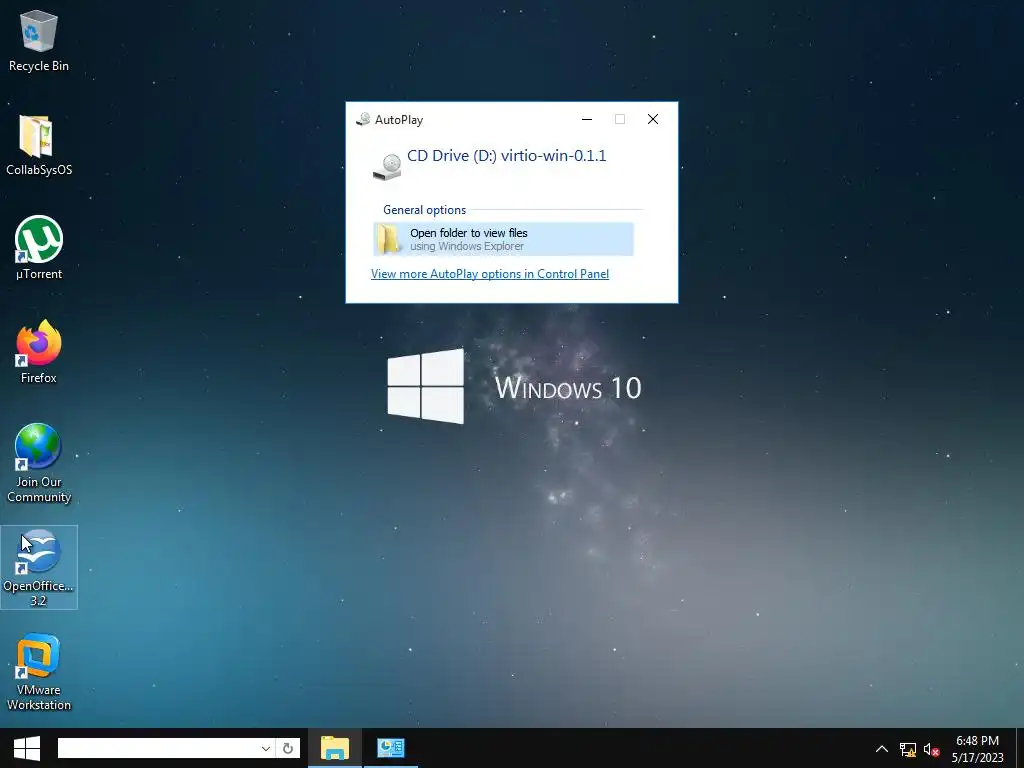Click the taskbar address input field
1024x768 pixels.
(x=157, y=748)
